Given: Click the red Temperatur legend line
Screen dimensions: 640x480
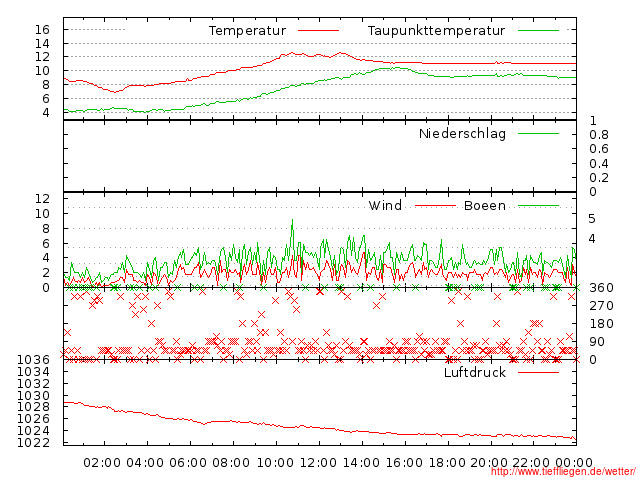Looking at the screenshot, I should coord(318,30).
